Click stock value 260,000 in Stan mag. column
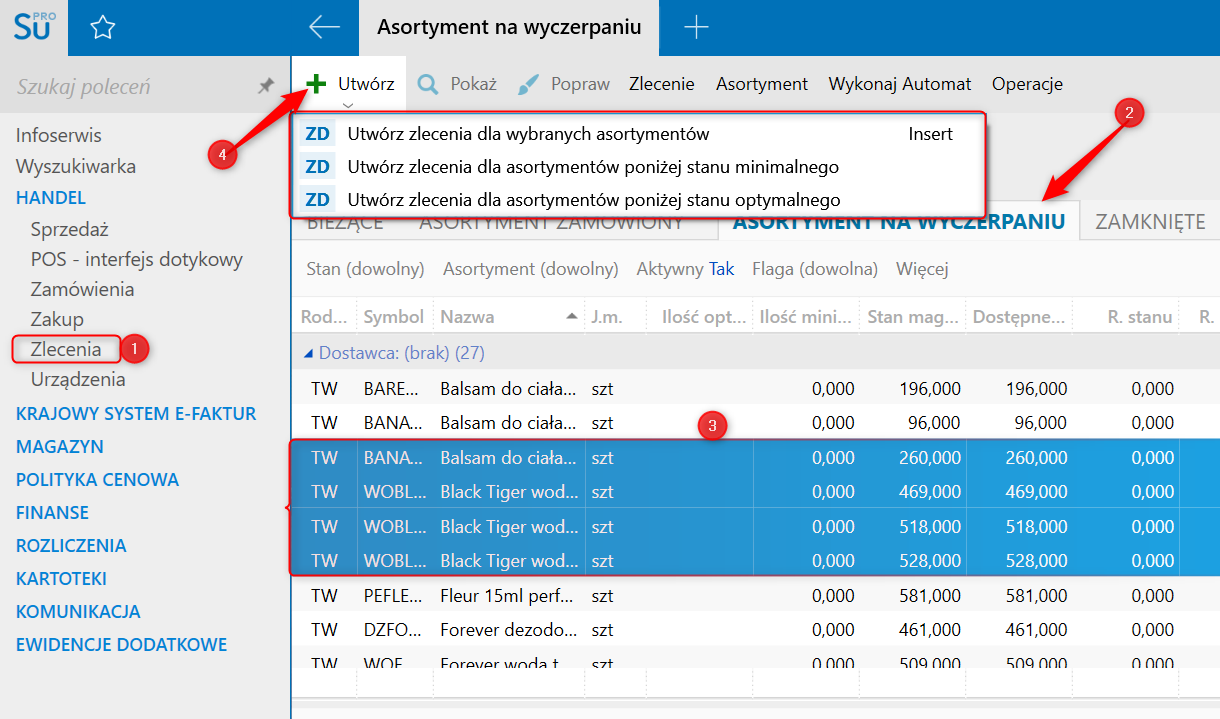 (930, 458)
